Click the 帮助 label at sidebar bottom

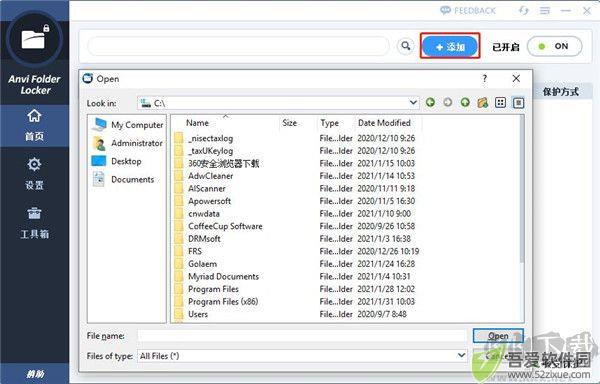[x=35, y=374]
